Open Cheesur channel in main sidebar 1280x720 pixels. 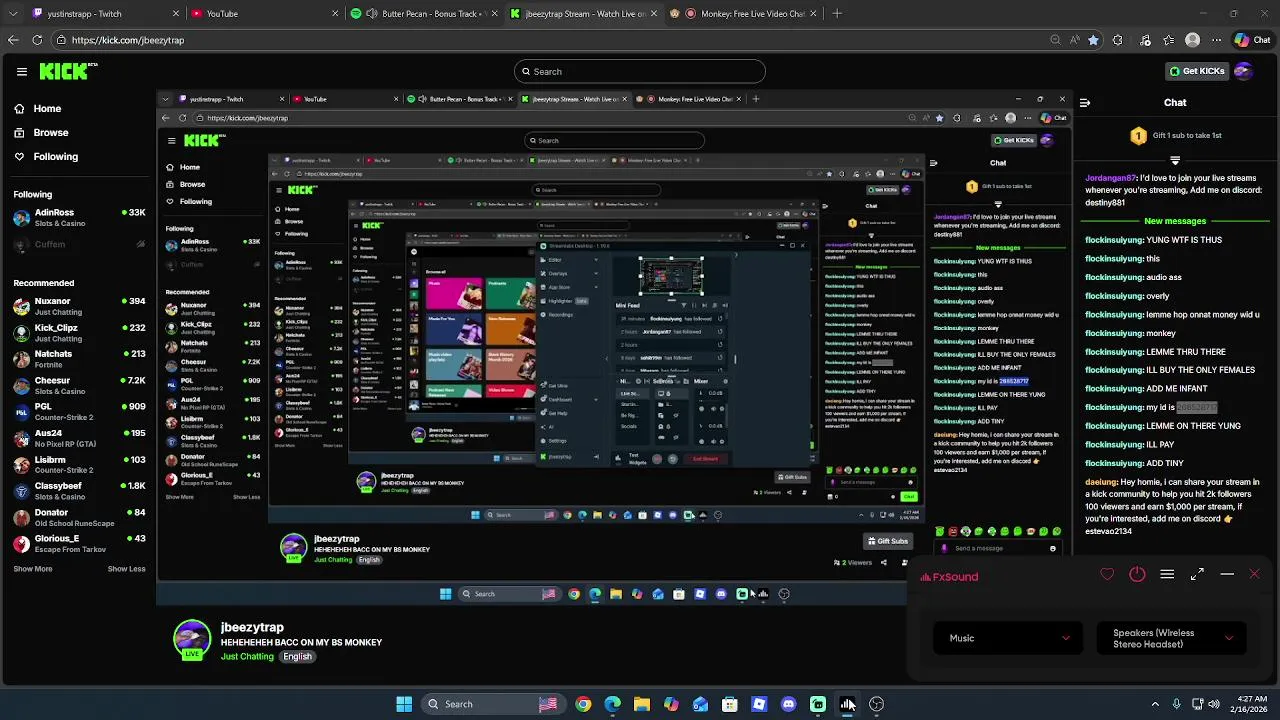(x=80, y=385)
